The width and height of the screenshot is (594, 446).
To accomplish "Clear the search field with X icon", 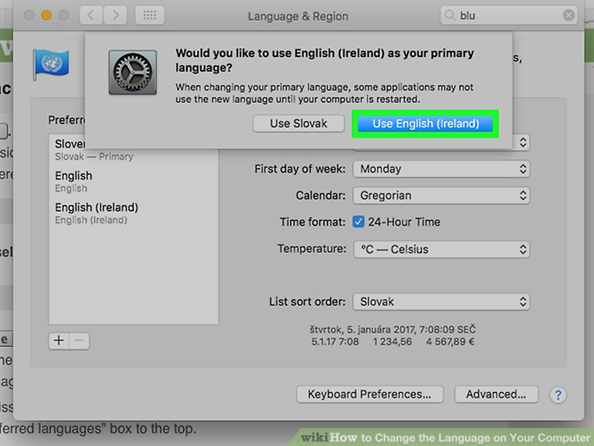I will (x=569, y=15).
